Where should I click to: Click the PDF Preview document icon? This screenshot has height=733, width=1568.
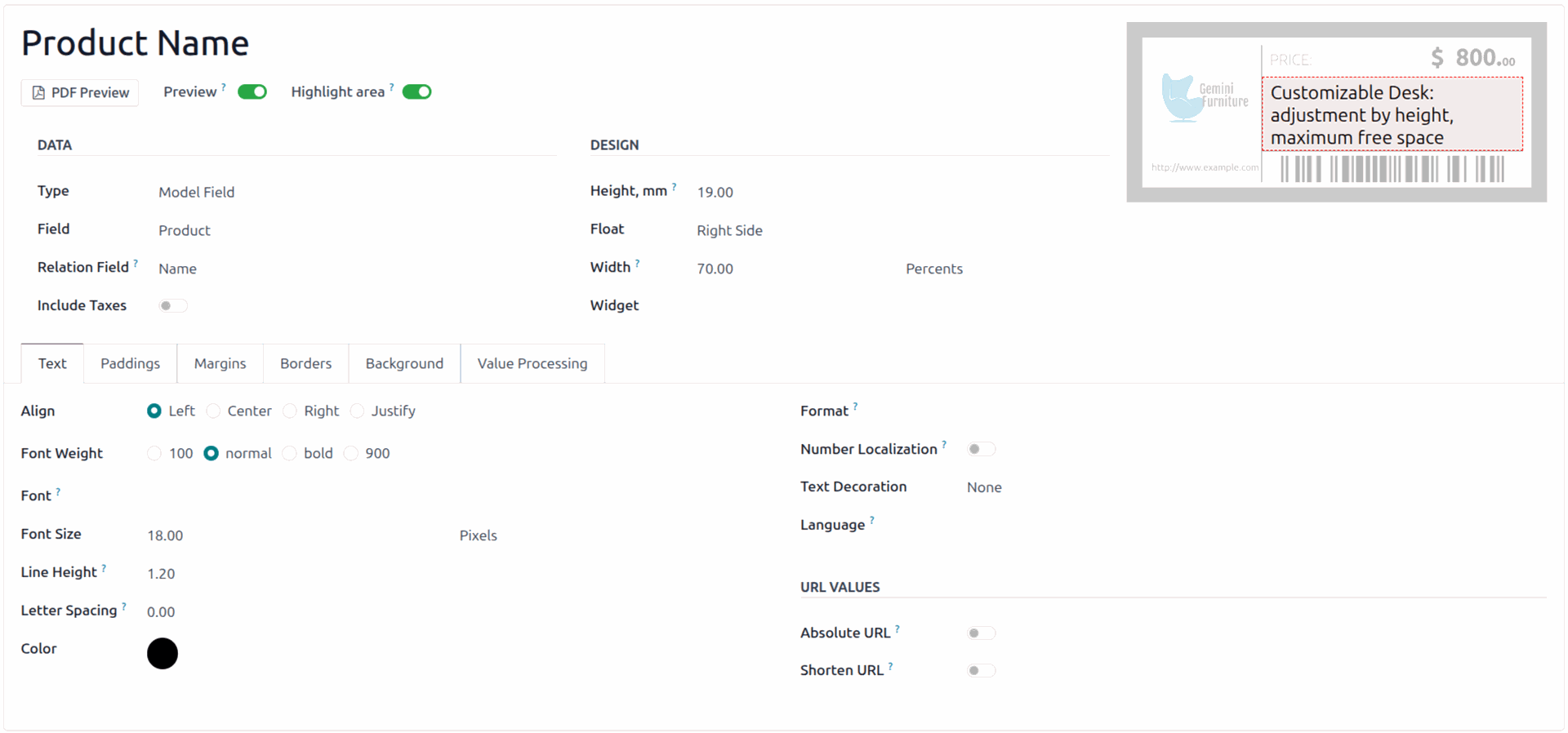(38, 93)
